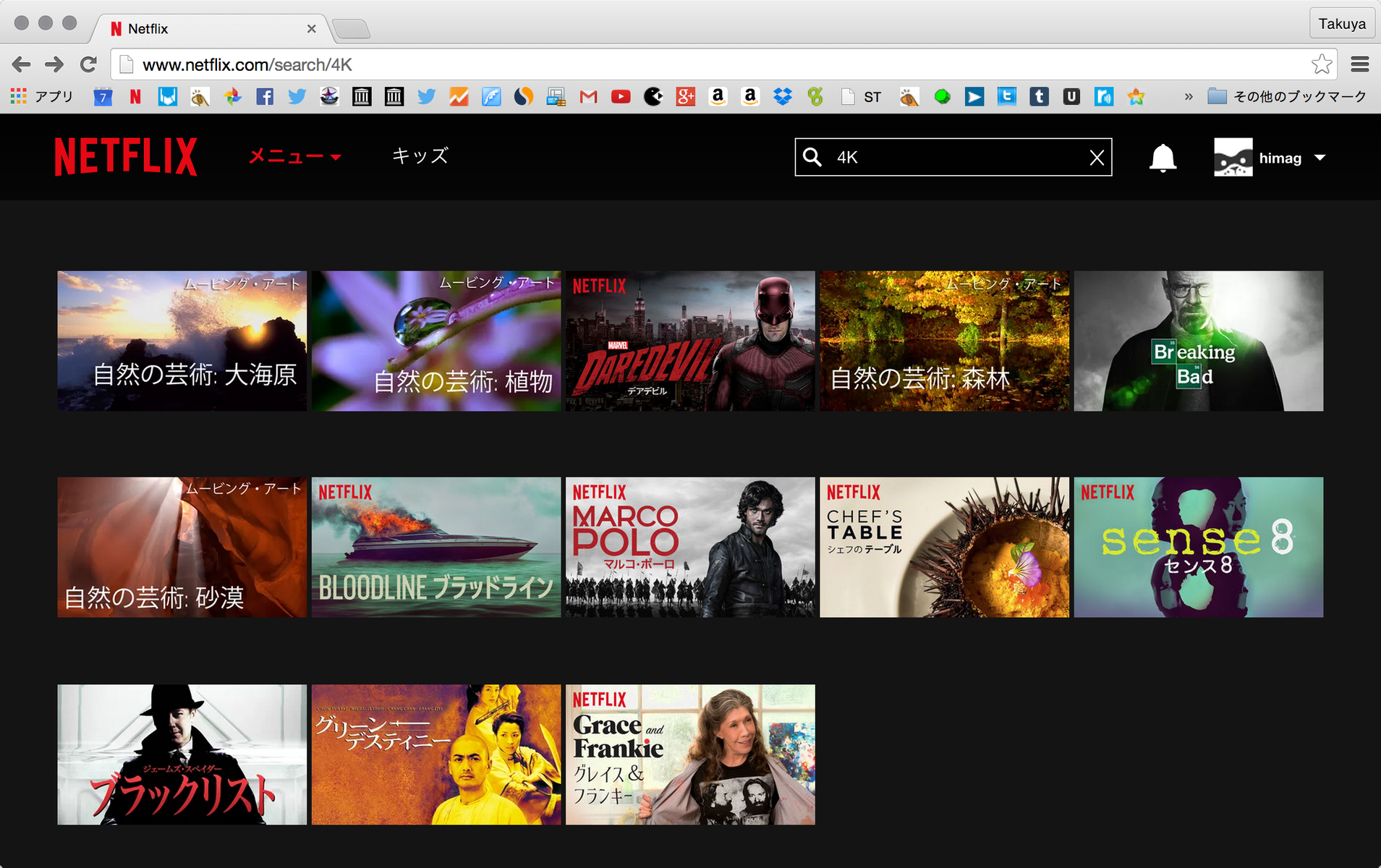Click the Netflix notifications bell
The image size is (1381, 868).
tap(1163, 158)
